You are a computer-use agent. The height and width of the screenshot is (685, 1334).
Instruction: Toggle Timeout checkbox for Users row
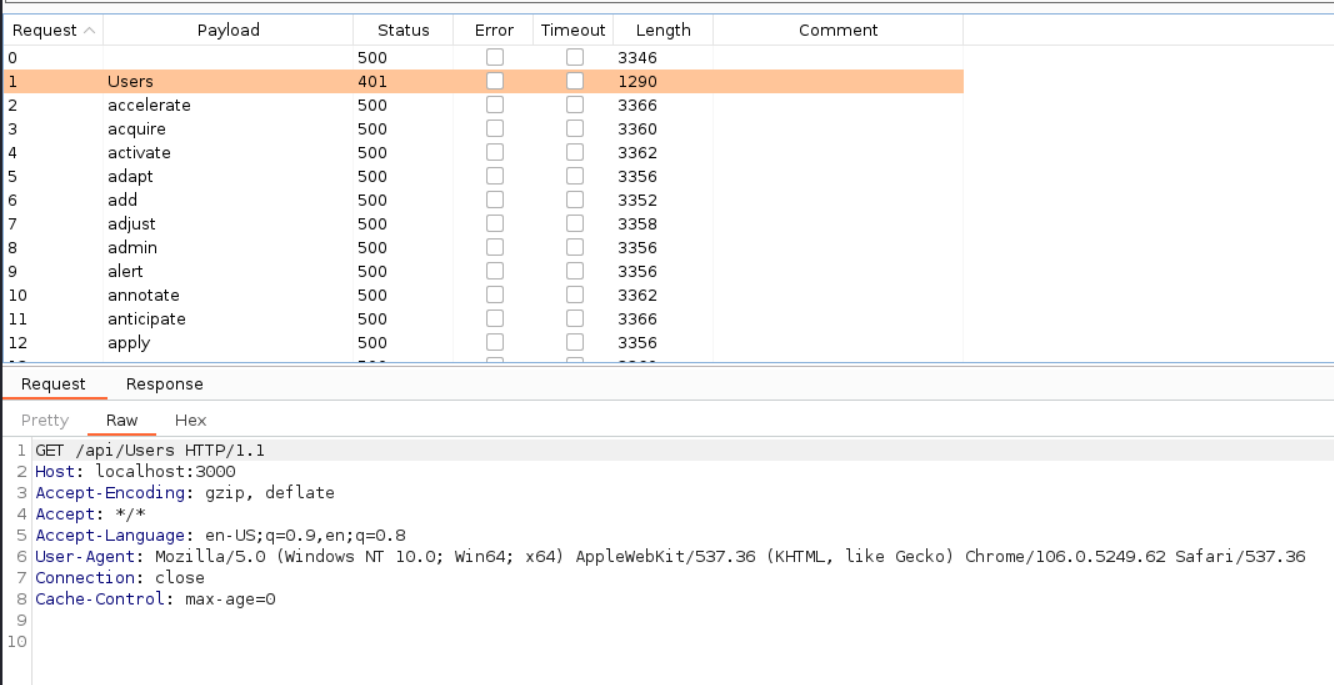click(574, 81)
